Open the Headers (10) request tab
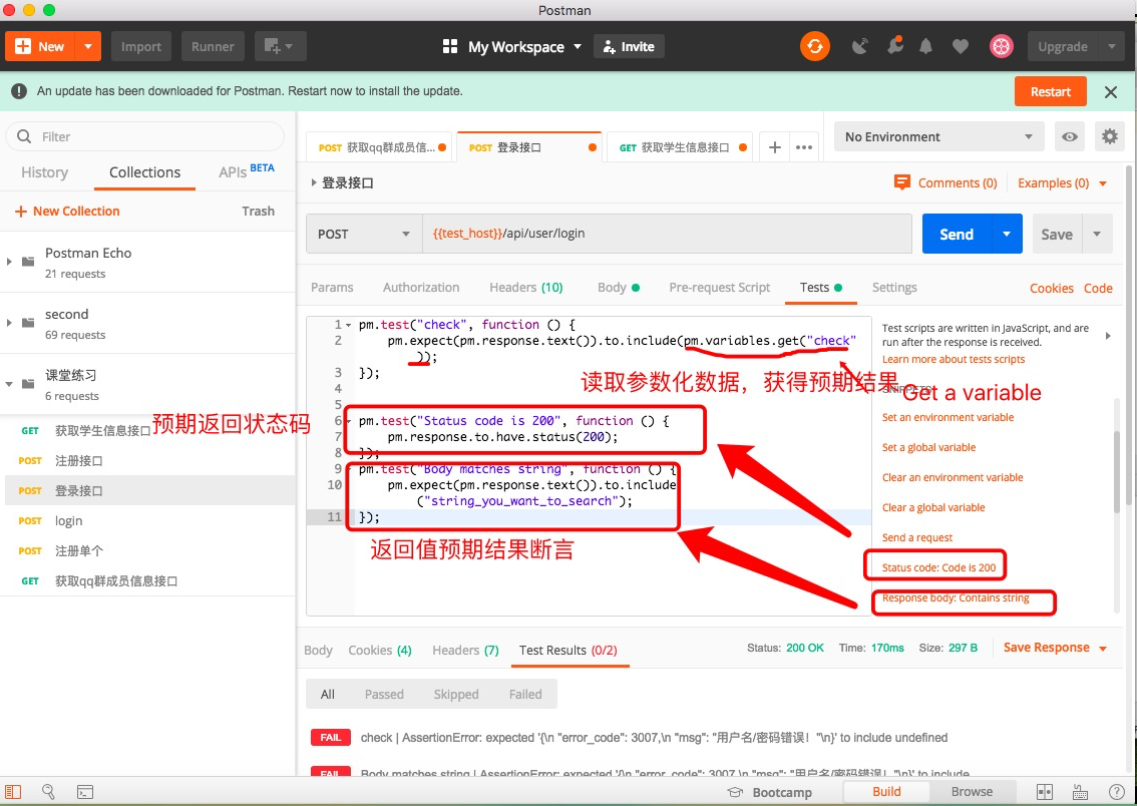Viewport: 1137px width, 806px height. pyautogui.click(x=526, y=287)
